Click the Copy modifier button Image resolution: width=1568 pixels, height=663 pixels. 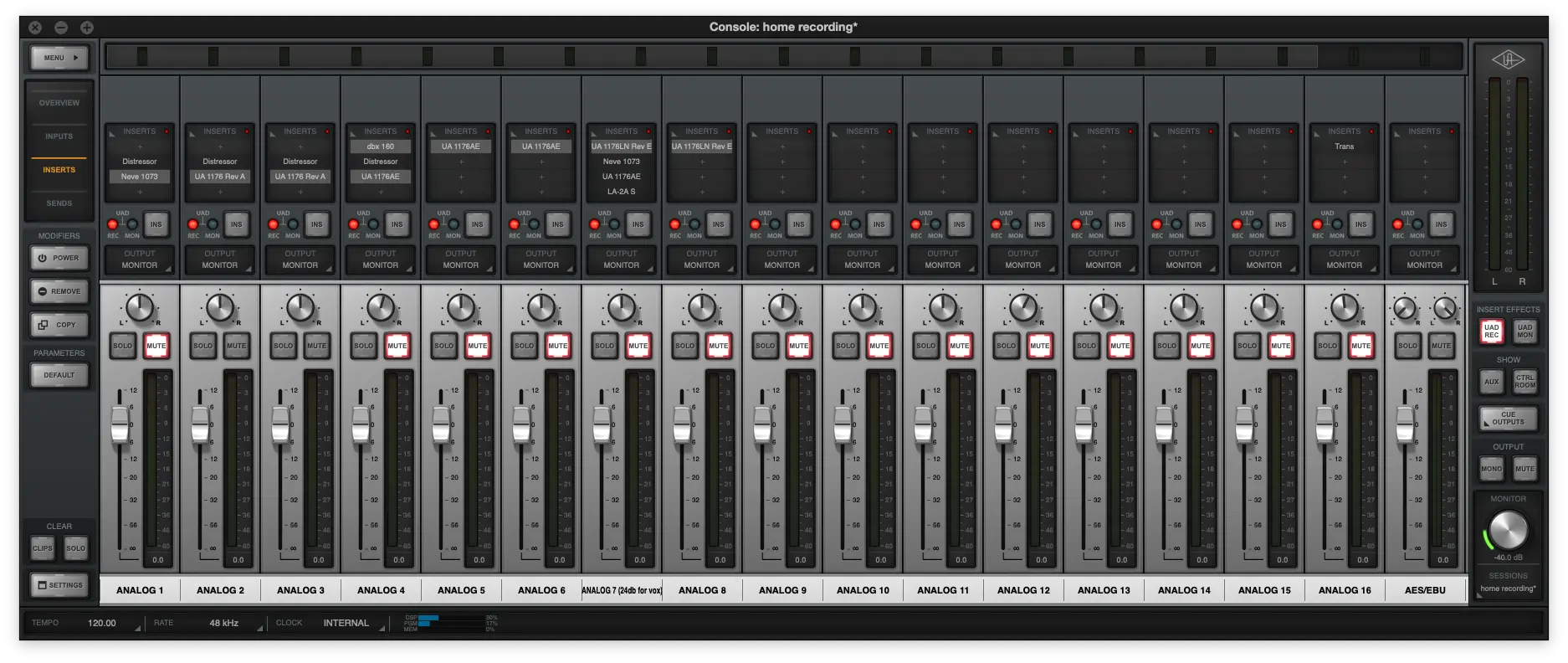coord(59,325)
